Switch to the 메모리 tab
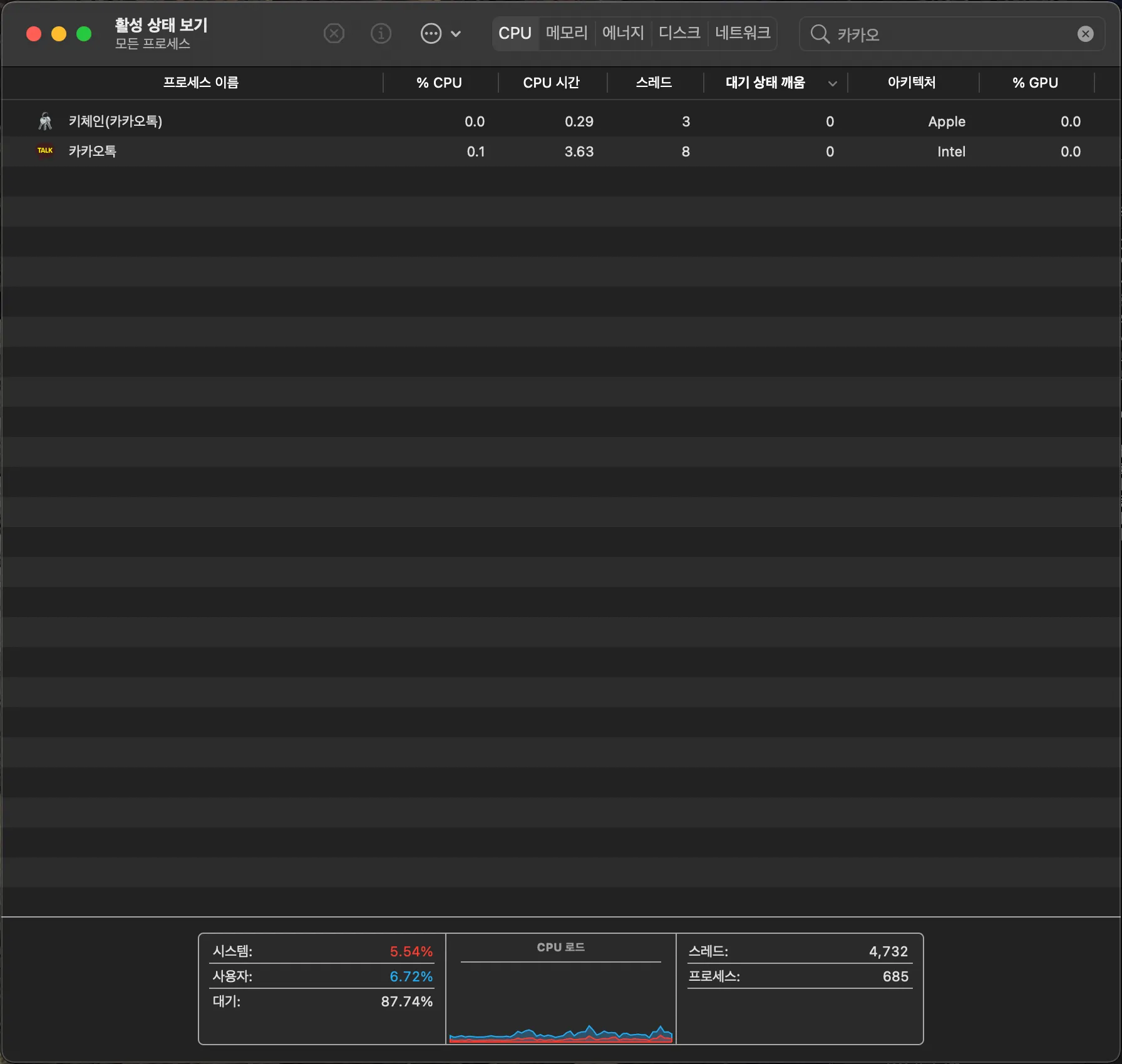This screenshot has height=1064, width=1122. 566,33
